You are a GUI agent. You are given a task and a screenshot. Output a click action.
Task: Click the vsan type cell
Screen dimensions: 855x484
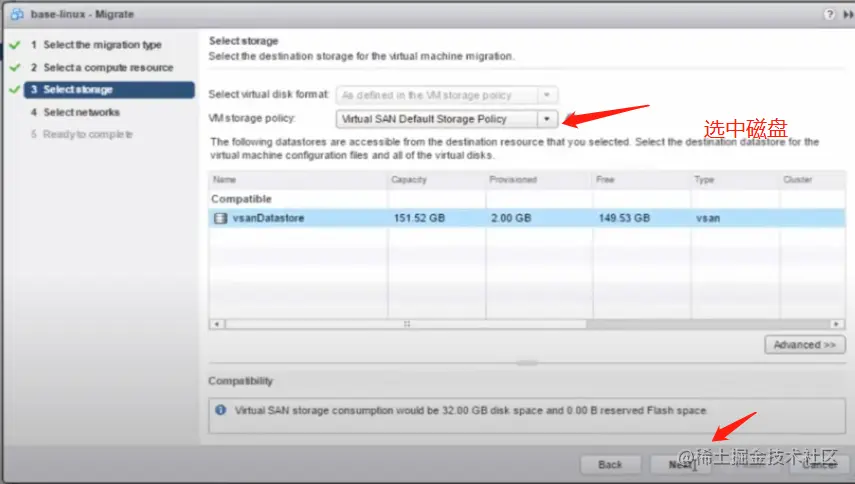tap(708, 218)
